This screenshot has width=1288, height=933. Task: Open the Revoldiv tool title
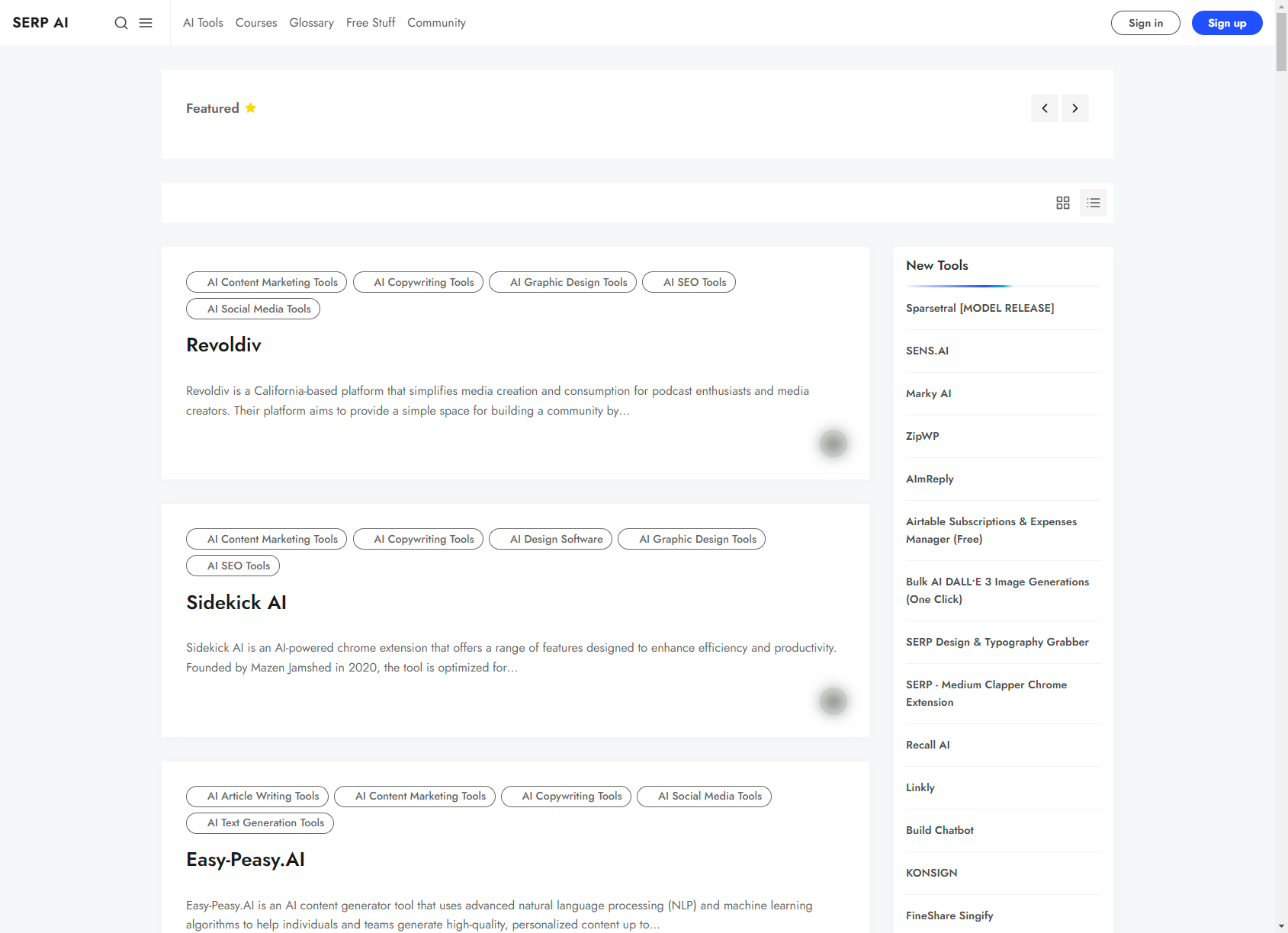pyautogui.click(x=223, y=345)
